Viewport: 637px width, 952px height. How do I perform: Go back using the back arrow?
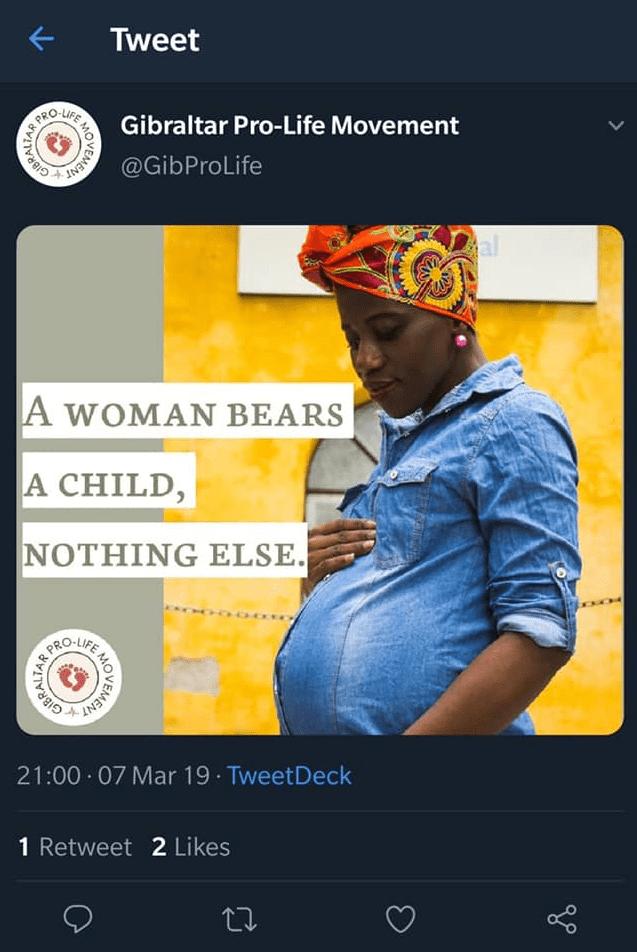(x=42, y=40)
